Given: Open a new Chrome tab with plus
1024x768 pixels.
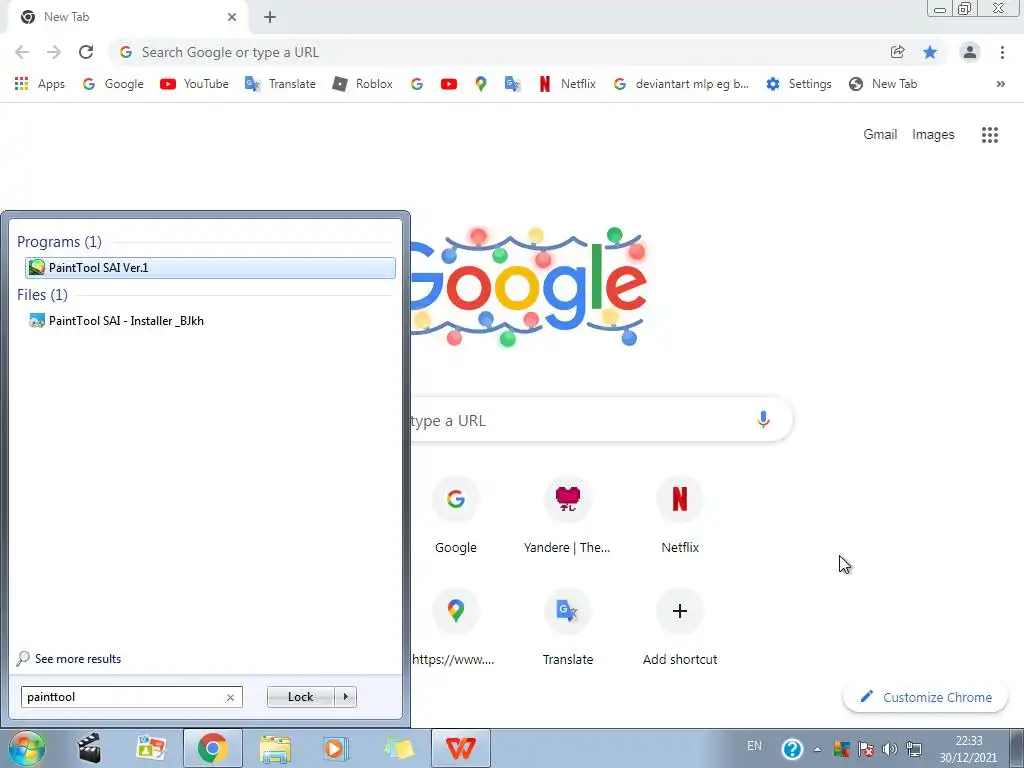Looking at the screenshot, I should click(270, 17).
